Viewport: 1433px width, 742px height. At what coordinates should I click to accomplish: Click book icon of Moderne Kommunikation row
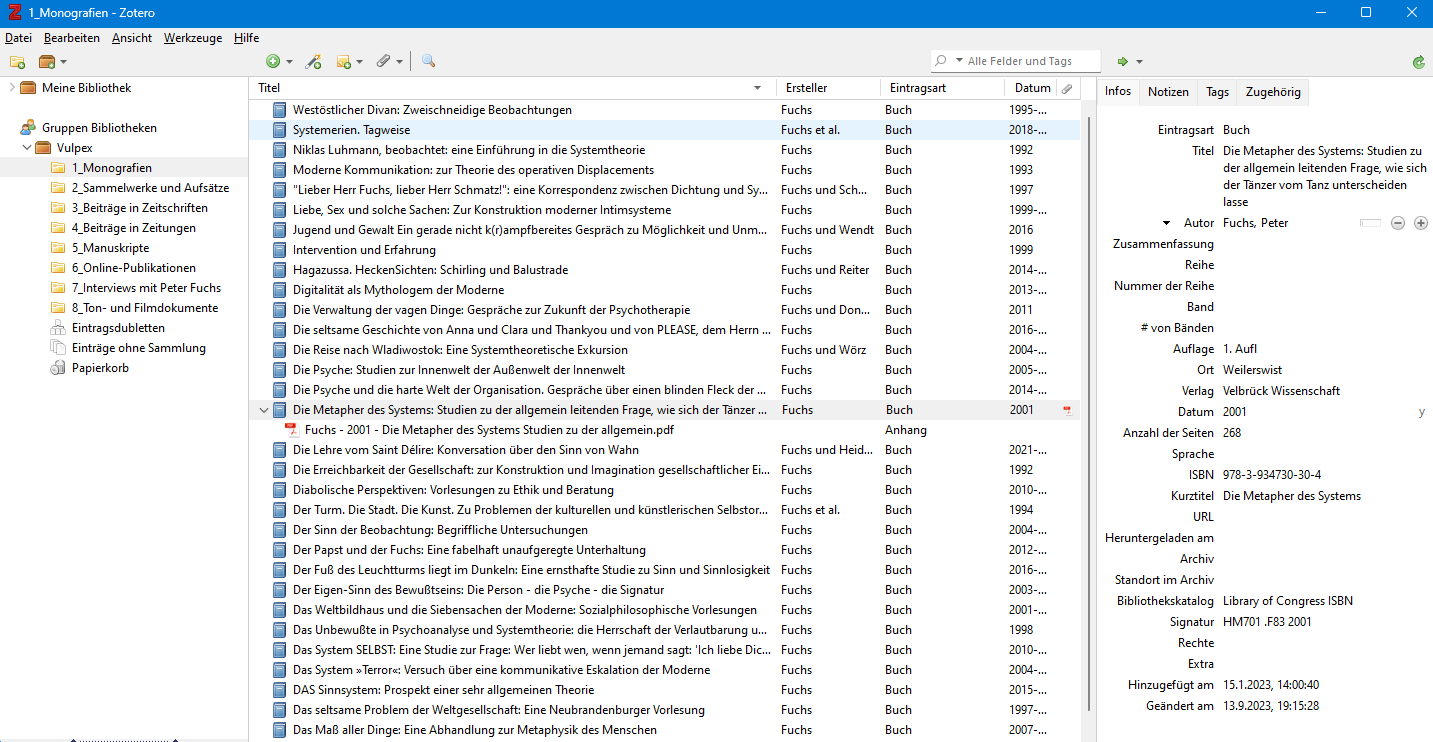click(x=280, y=170)
